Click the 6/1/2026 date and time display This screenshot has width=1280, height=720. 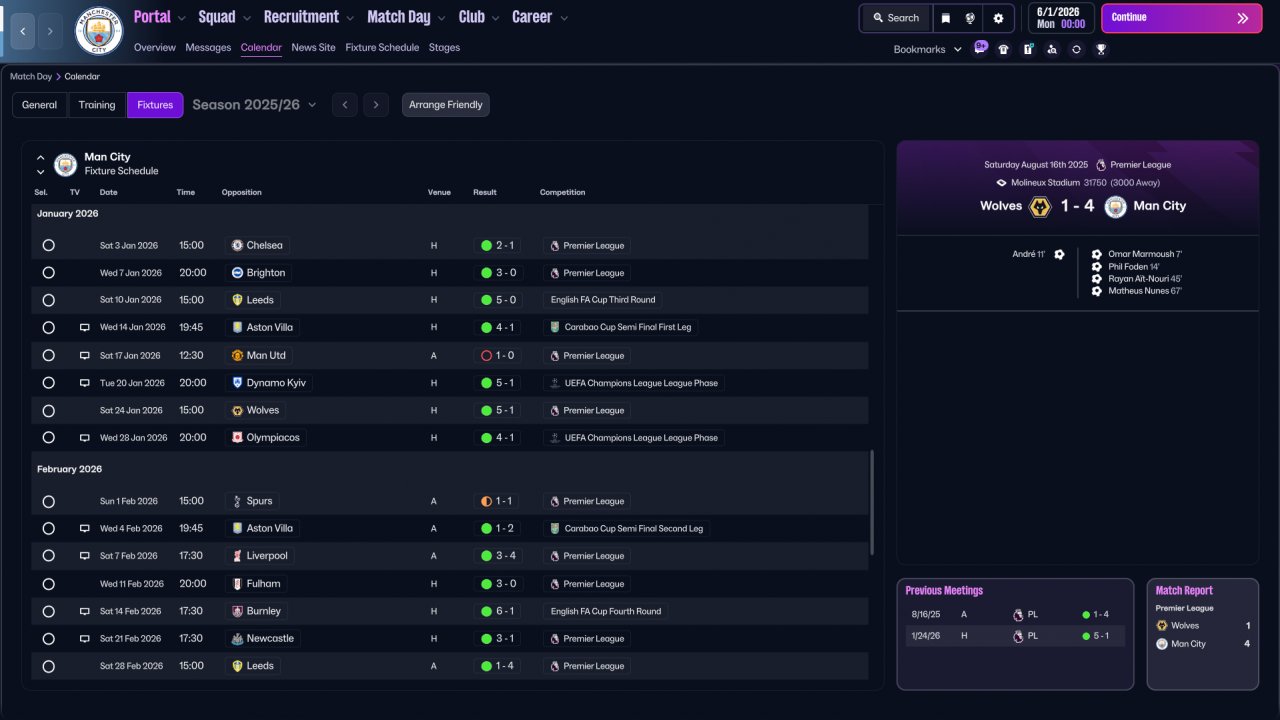click(x=1059, y=18)
